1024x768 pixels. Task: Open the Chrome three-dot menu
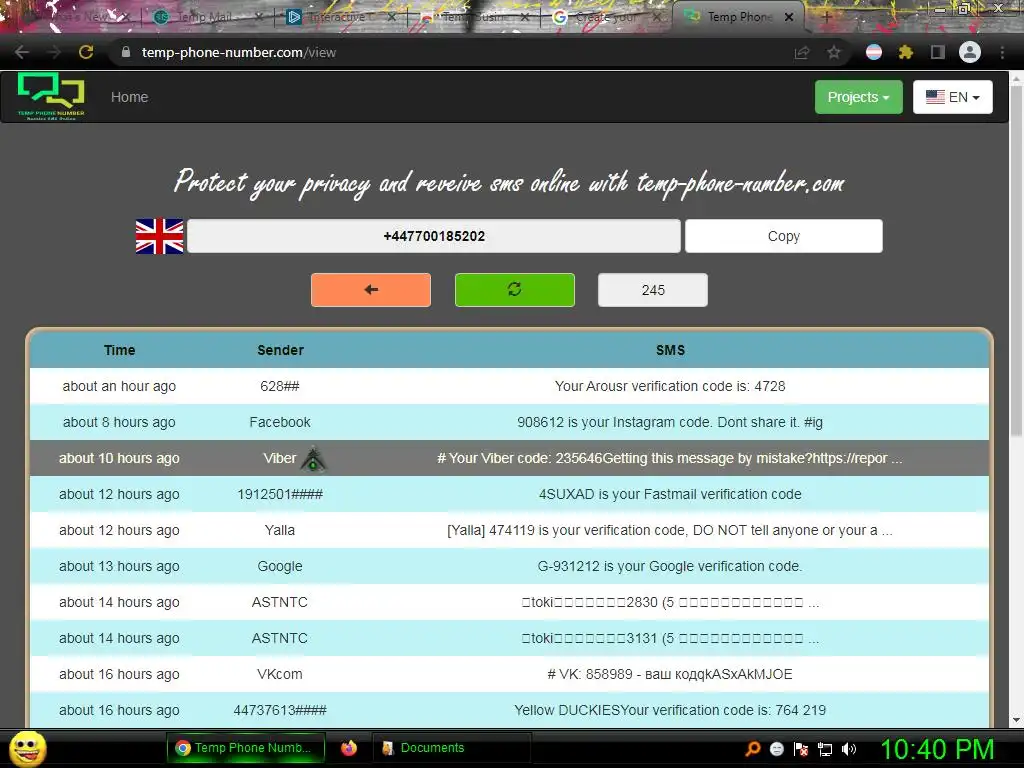pos(1002,52)
